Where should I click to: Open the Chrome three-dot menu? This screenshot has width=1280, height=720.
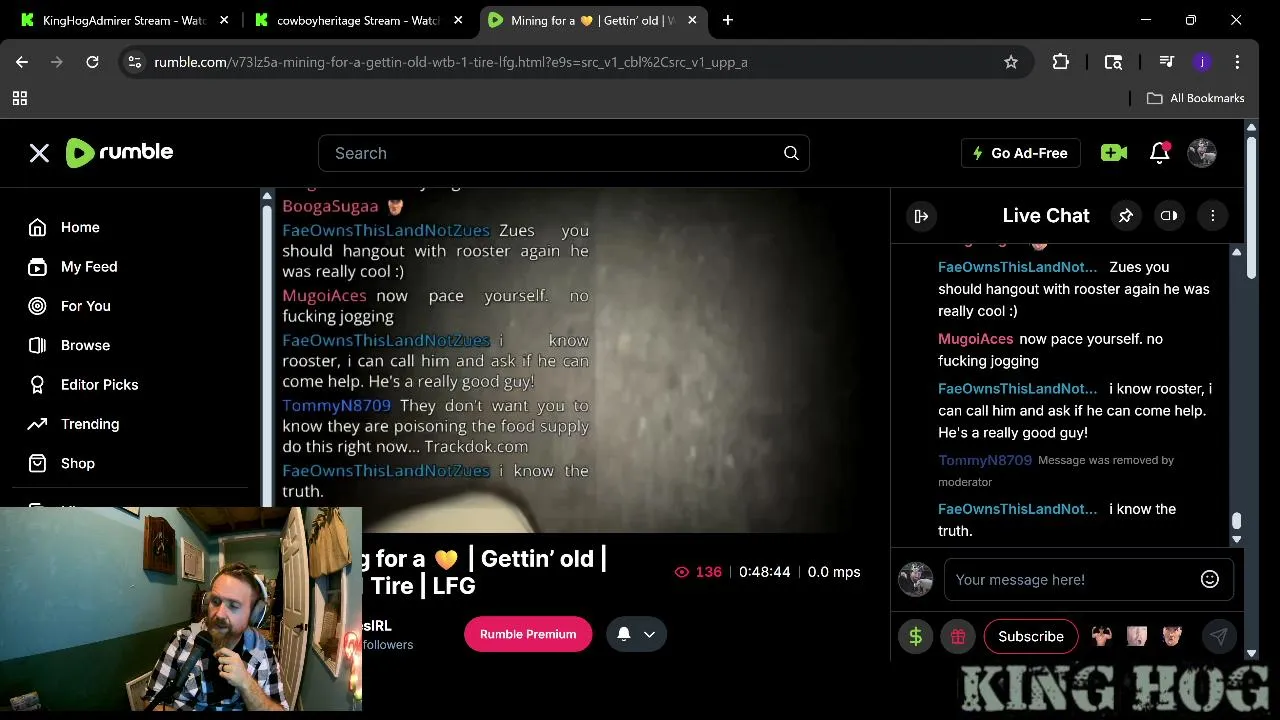1238,62
